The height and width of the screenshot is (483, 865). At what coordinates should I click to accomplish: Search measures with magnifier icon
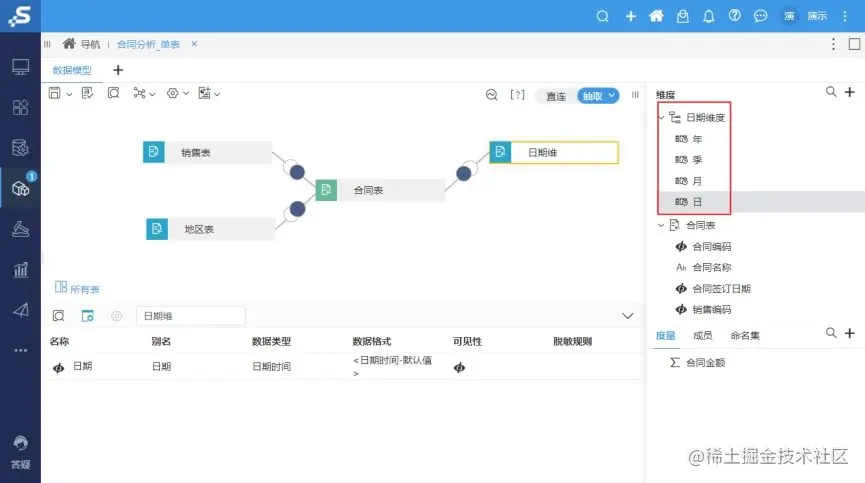pyautogui.click(x=831, y=333)
